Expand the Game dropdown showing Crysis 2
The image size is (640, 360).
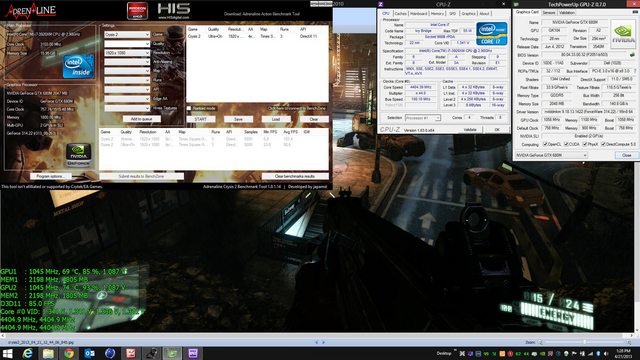(x=127, y=35)
